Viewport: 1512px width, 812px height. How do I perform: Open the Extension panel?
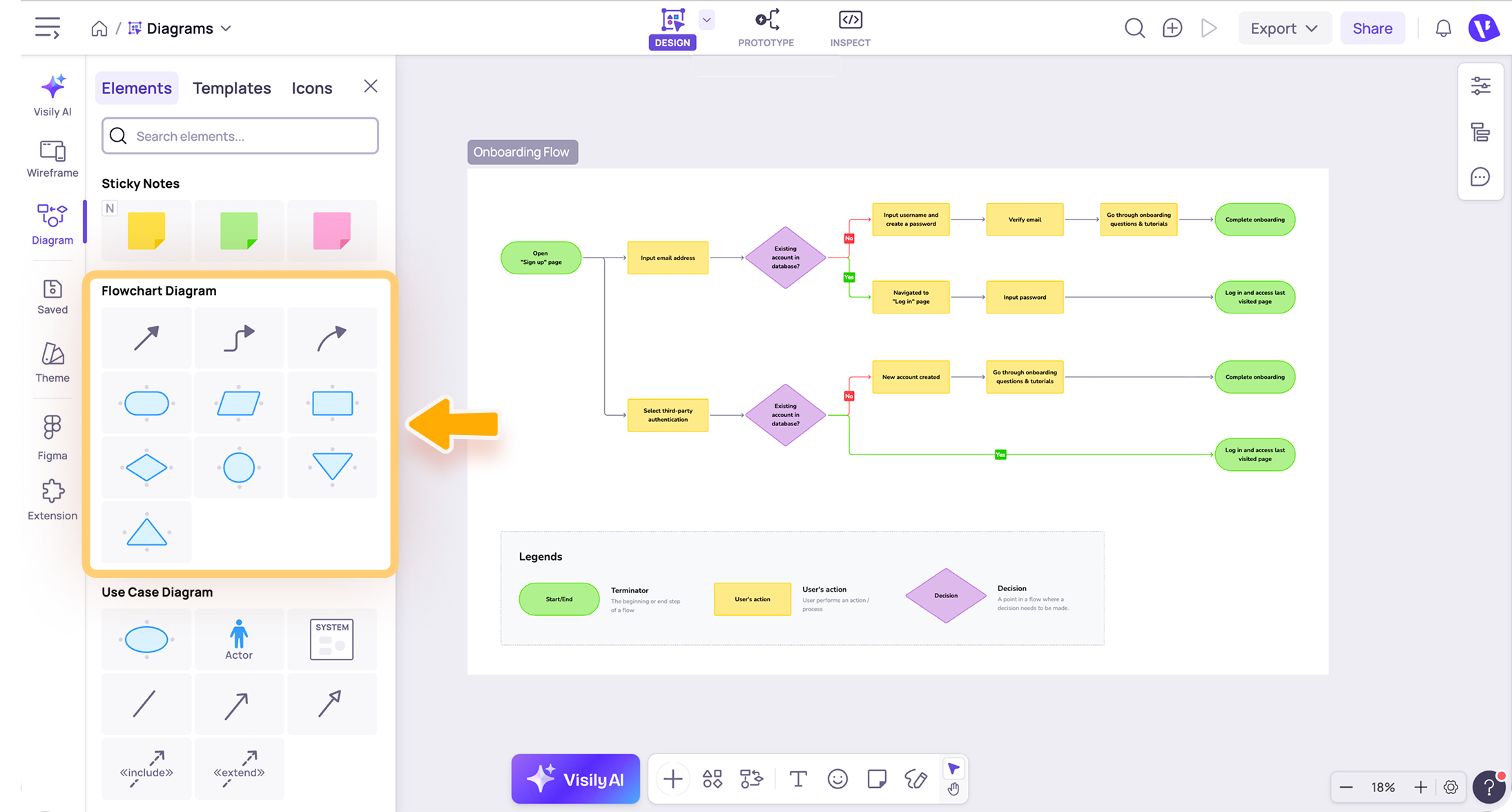point(52,501)
